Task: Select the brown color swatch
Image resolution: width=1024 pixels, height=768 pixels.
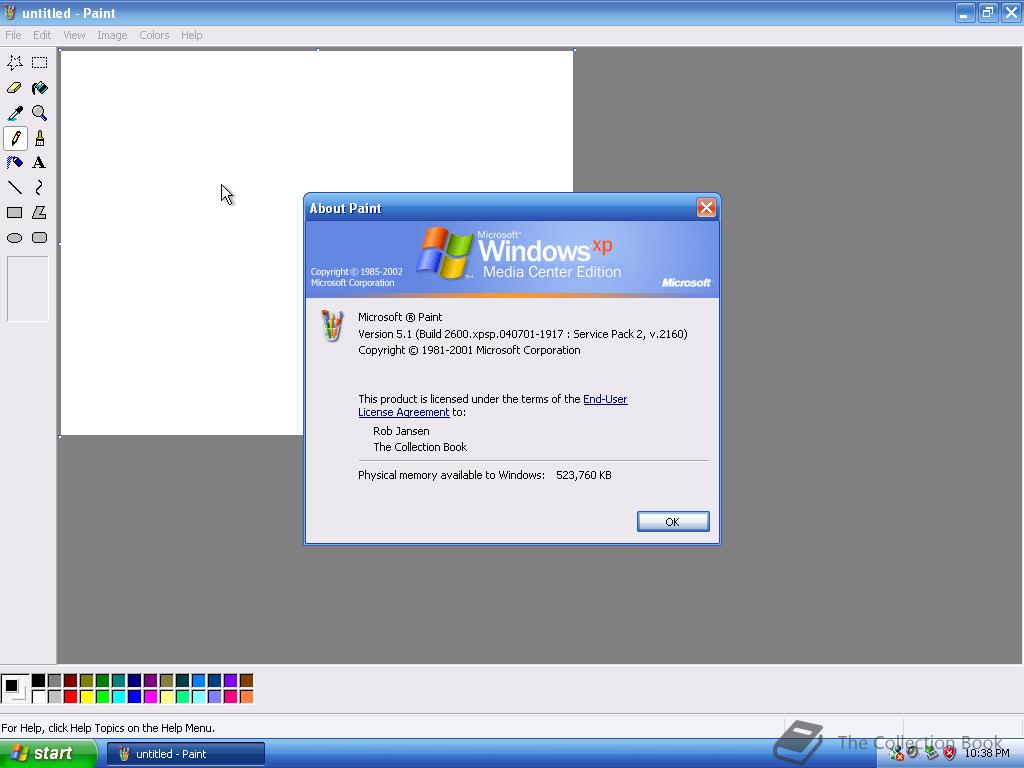Action: coord(246,681)
